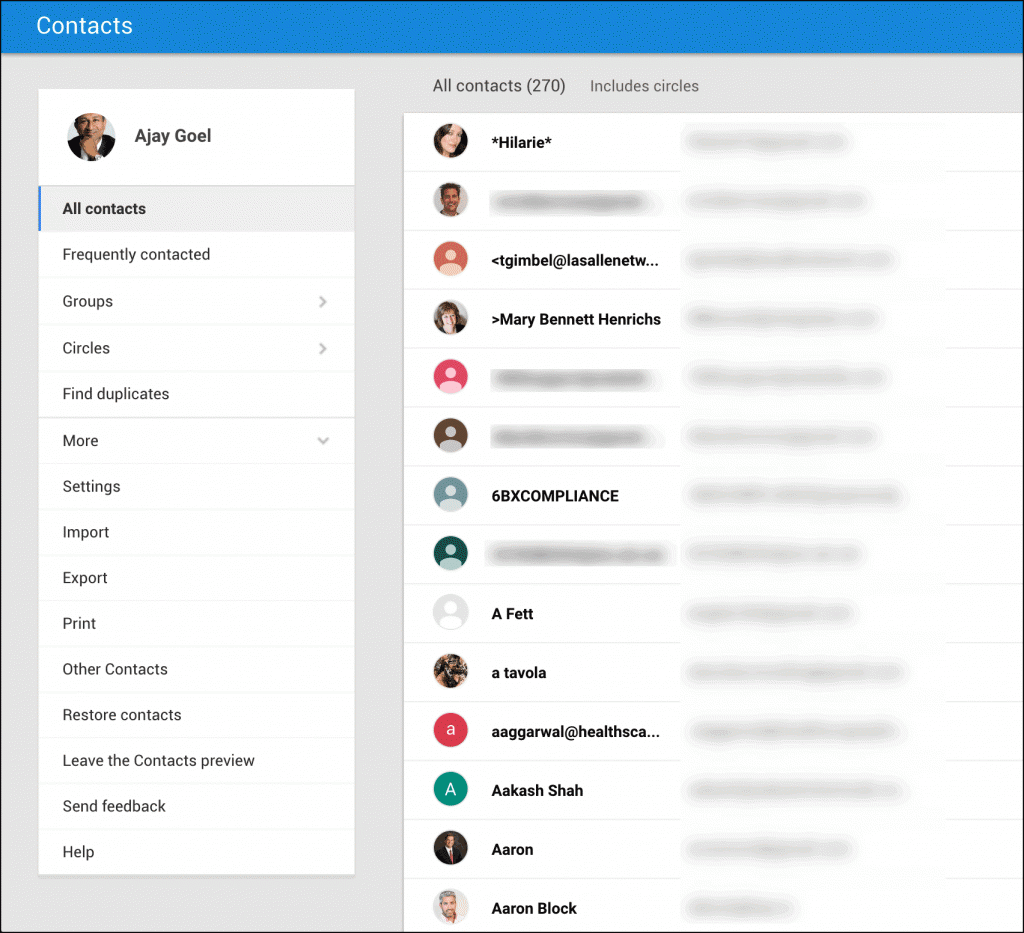Open Frequently contacted list
The width and height of the screenshot is (1024, 933).
pyautogui.click(x=136, y=255)
